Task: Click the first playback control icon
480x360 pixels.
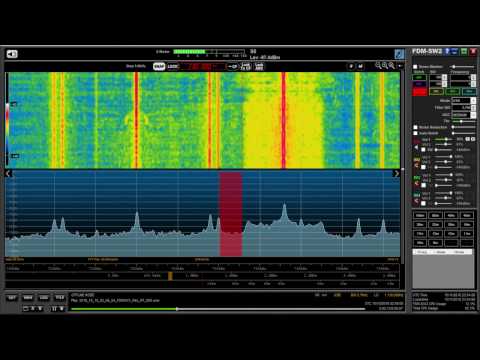Action: tap(26, 309)
